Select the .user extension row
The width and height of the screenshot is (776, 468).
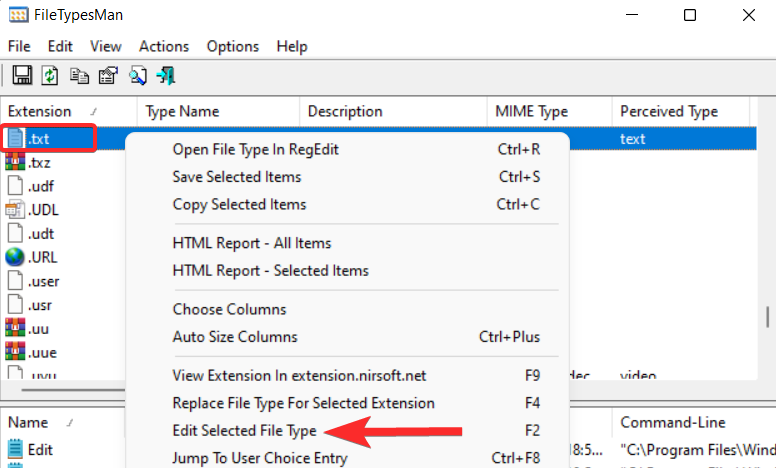click(43, 281)
